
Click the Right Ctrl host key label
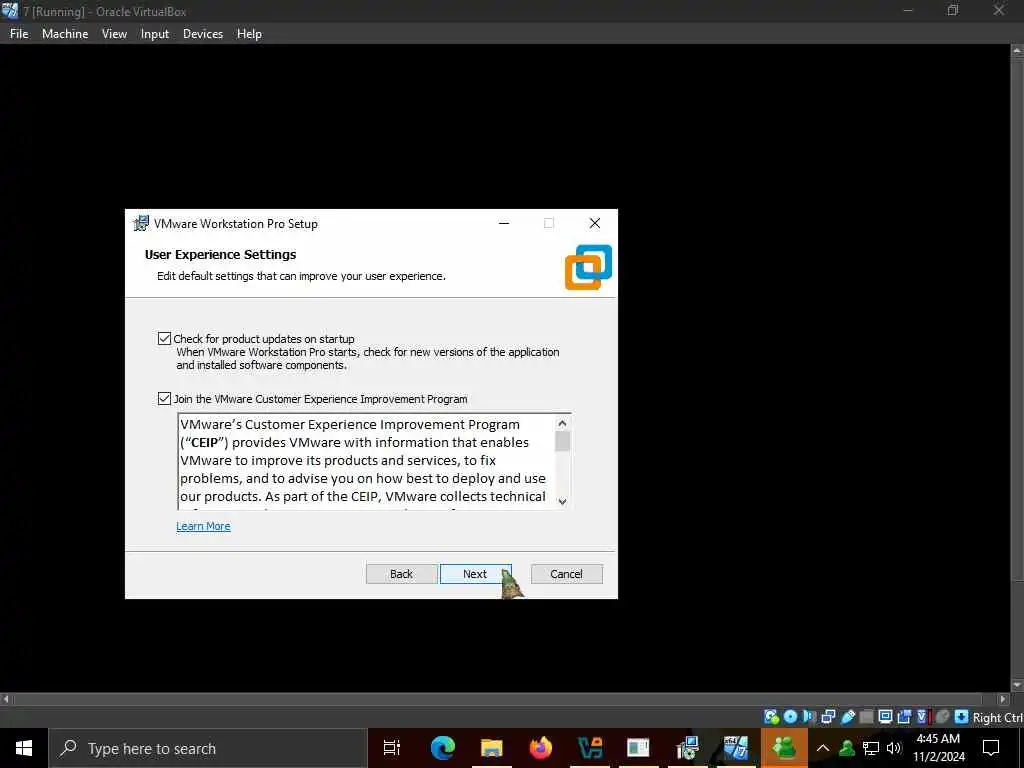pos(997,717)
